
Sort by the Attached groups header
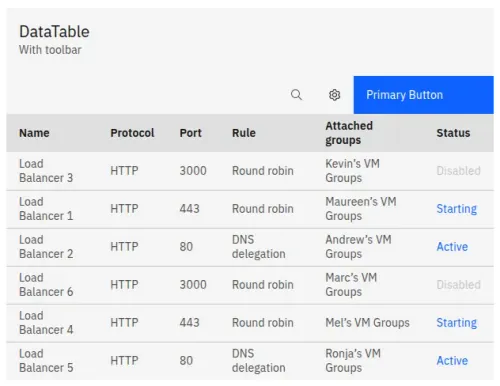pyautogui.click(x=349, y=133)
